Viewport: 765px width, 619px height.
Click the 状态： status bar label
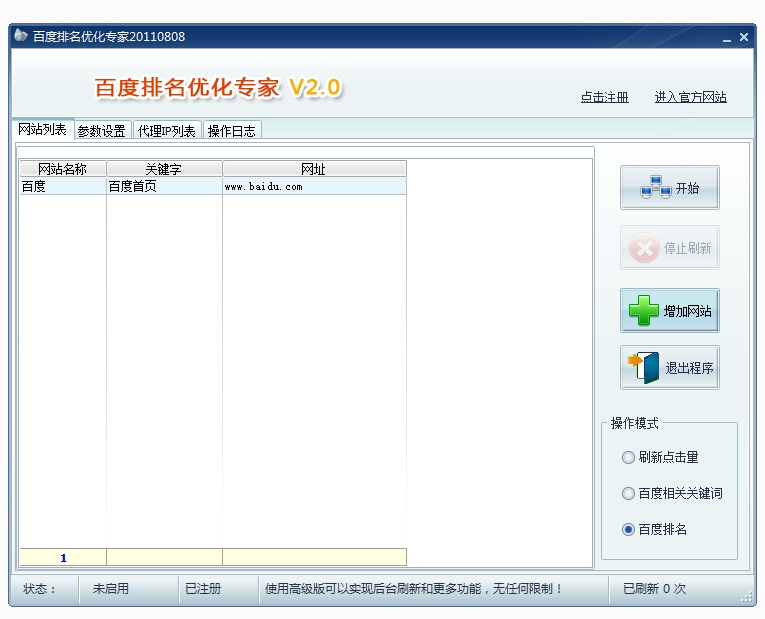pyautogui.click(x=40, y=589)
